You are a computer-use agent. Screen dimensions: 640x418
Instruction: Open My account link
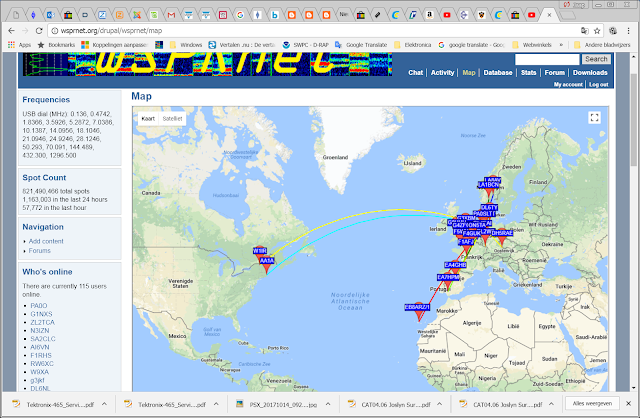[568, 84]
